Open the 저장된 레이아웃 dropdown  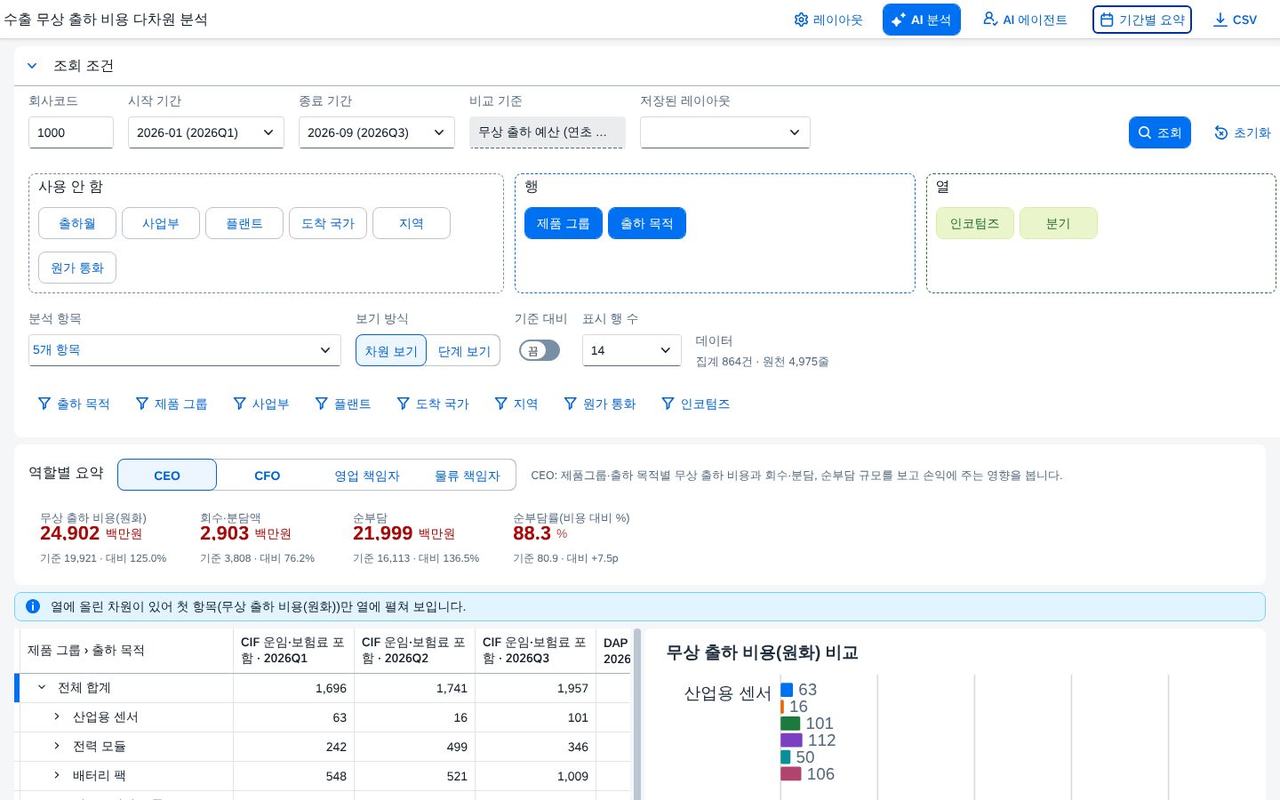click(x=725, y=132)
